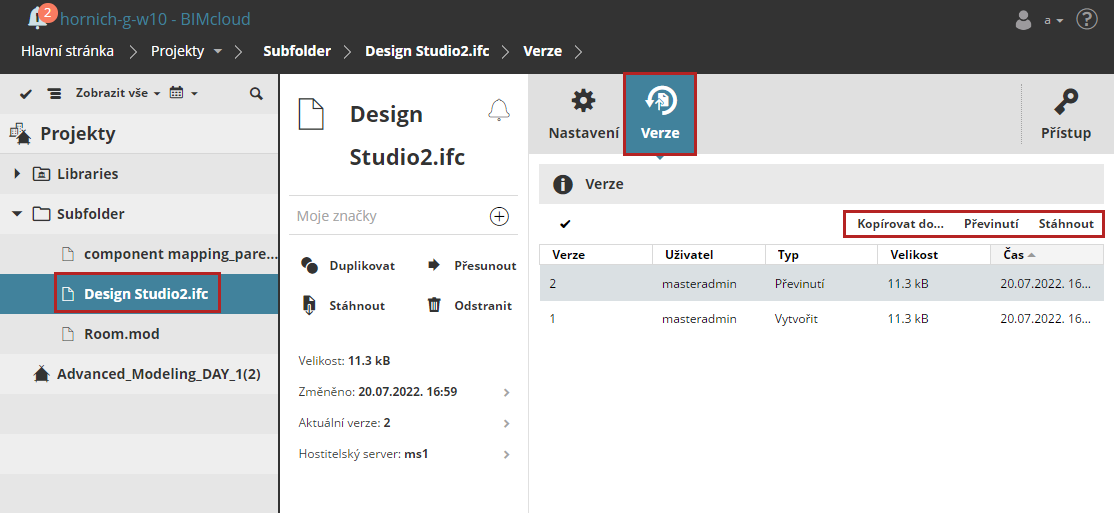The width and height of the screenshot is (1114, 513).
Task: Add a tag with the plus icon
Action: pyautogui.click(x=499, y=216)
